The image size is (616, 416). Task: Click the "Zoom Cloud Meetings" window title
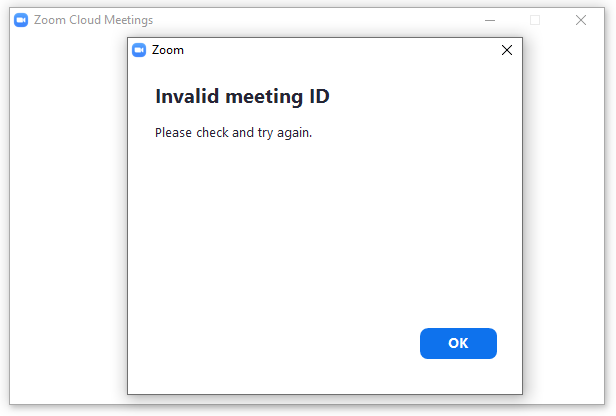point(94,20)
